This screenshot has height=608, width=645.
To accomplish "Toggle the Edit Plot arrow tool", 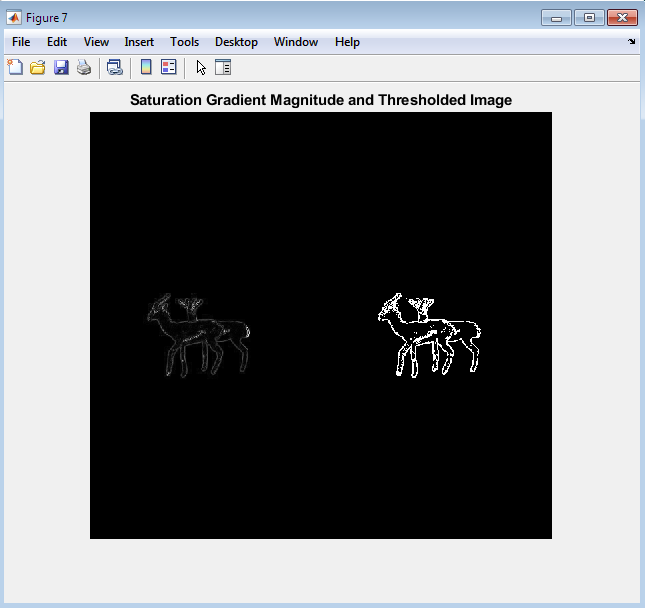I will click(x=201, y=68).
